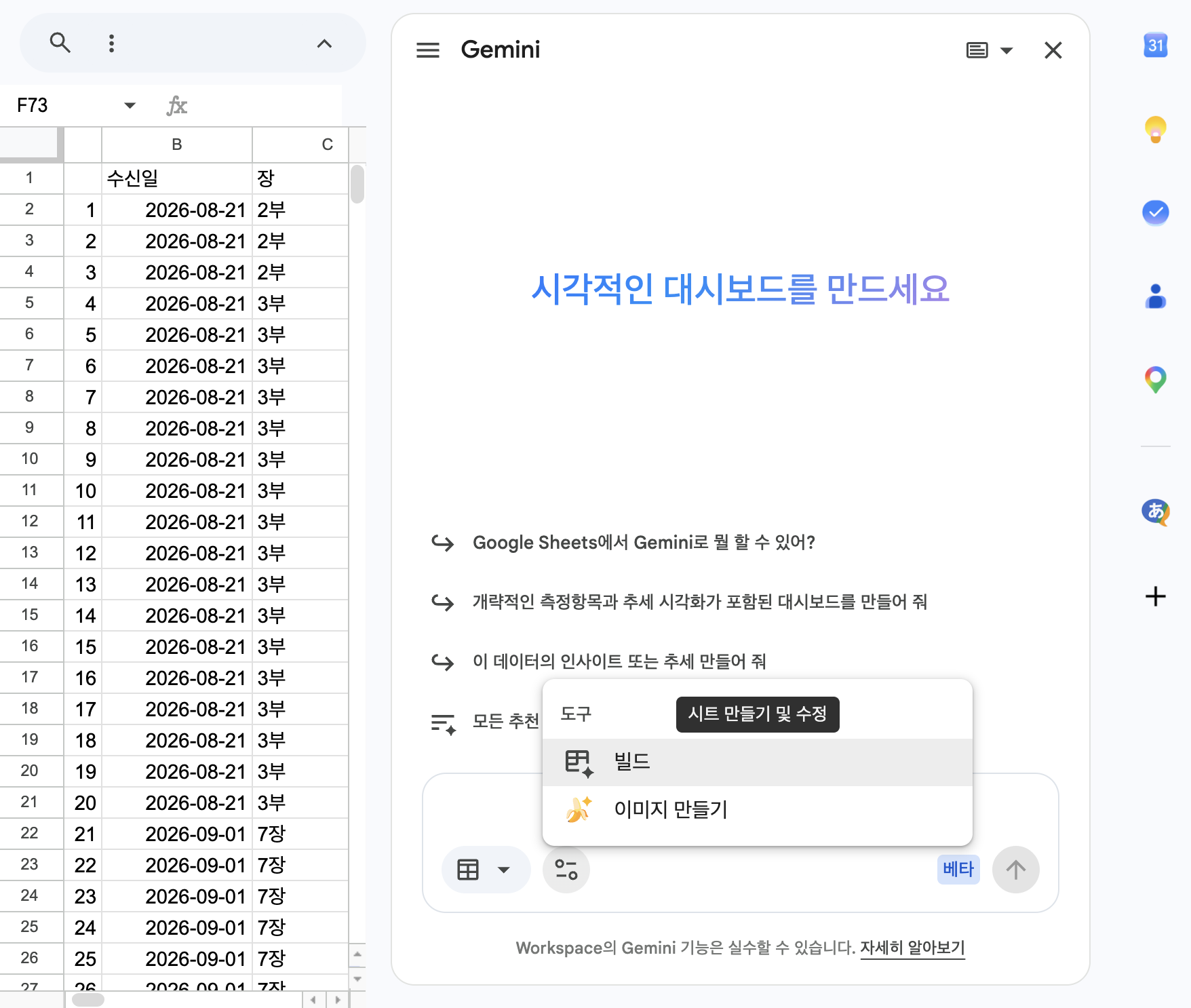Click the vertical scrollbar thumb of the sheet
The height and width of the screenshot is (1008, 1191).
(x=357, y=184)
